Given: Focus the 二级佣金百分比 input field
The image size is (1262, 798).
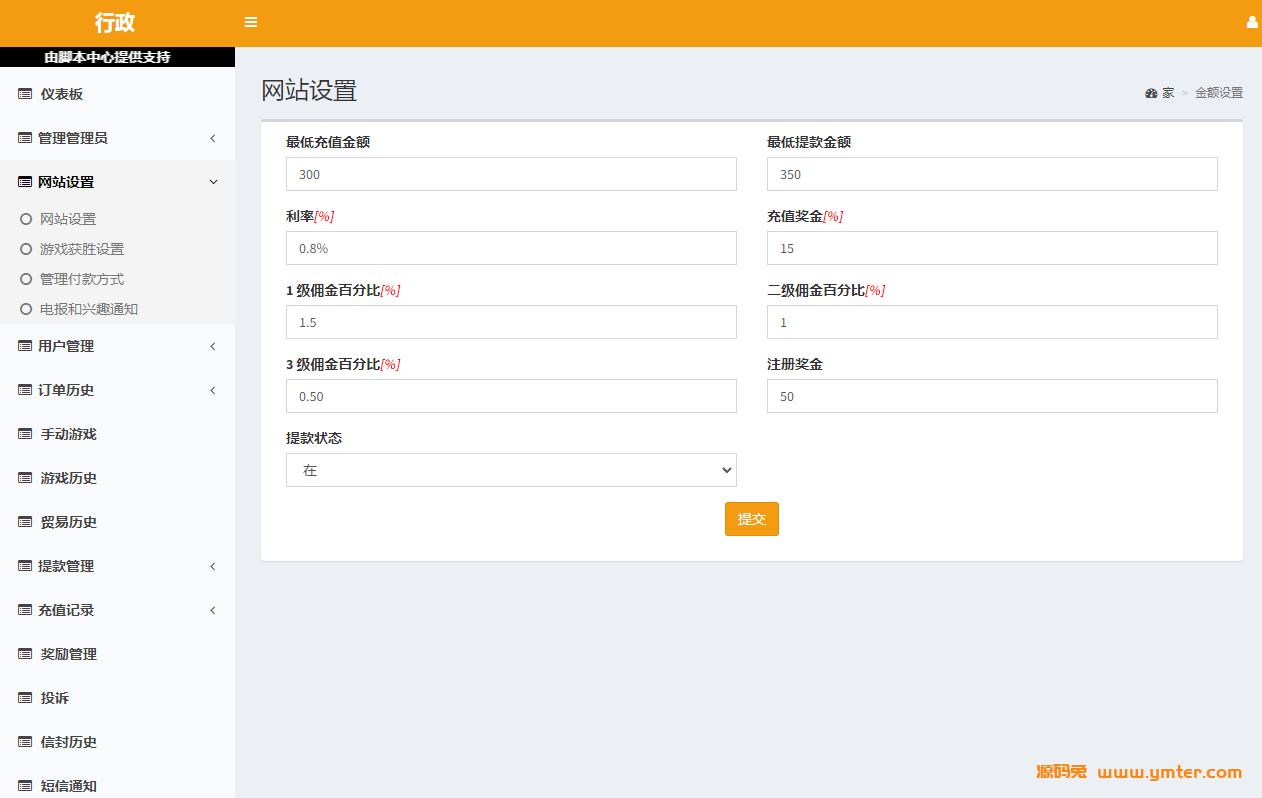Looking at the screenshot, I should pyautogui.click(x=992, y=322).
